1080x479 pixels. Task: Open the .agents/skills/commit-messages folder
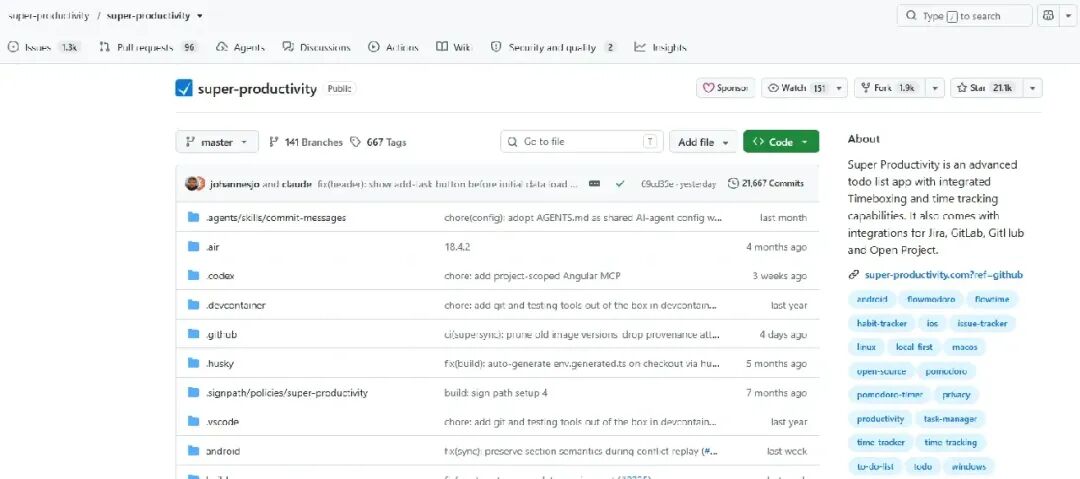276,218
